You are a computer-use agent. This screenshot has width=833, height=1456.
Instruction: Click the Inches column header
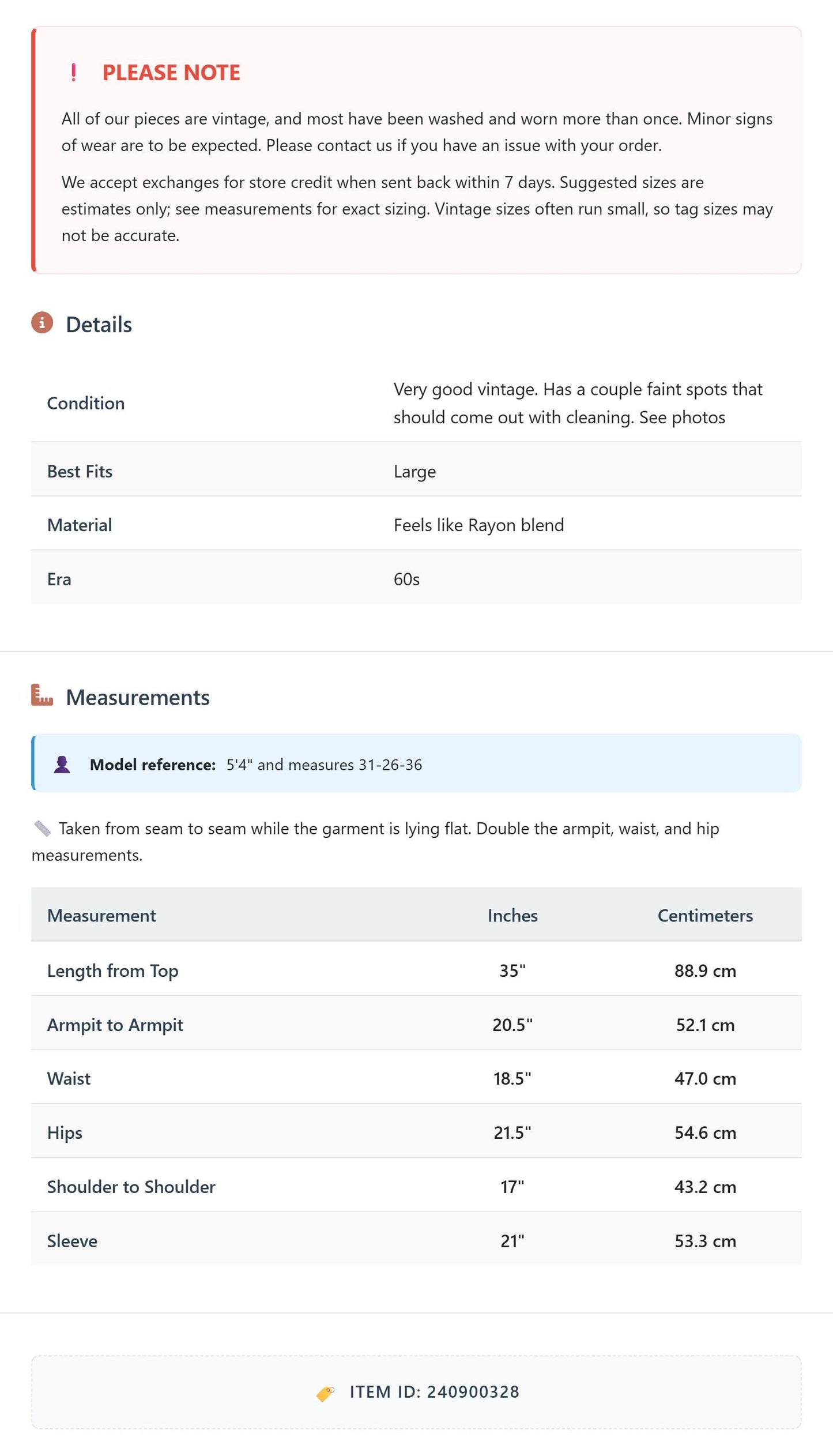(x=512, y=915)
